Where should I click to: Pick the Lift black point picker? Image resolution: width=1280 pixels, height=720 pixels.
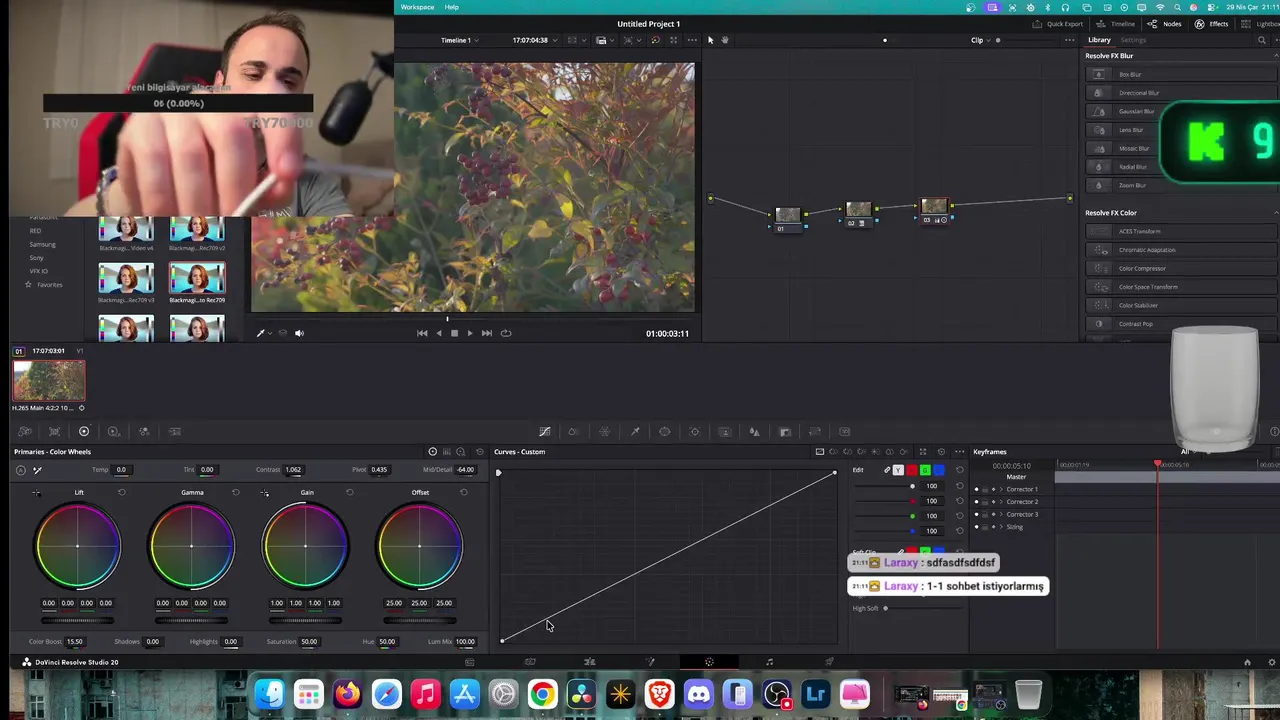[x=37, y=493]
